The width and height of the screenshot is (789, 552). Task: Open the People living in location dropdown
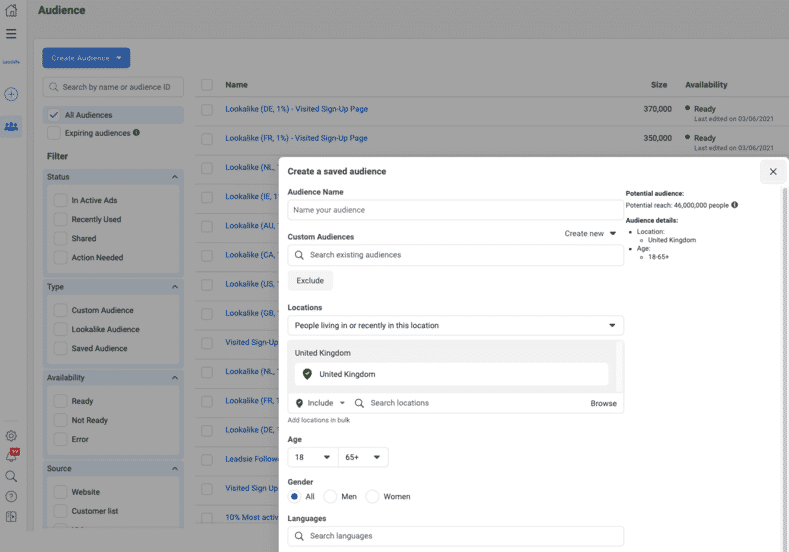click(x=455, y=326)
